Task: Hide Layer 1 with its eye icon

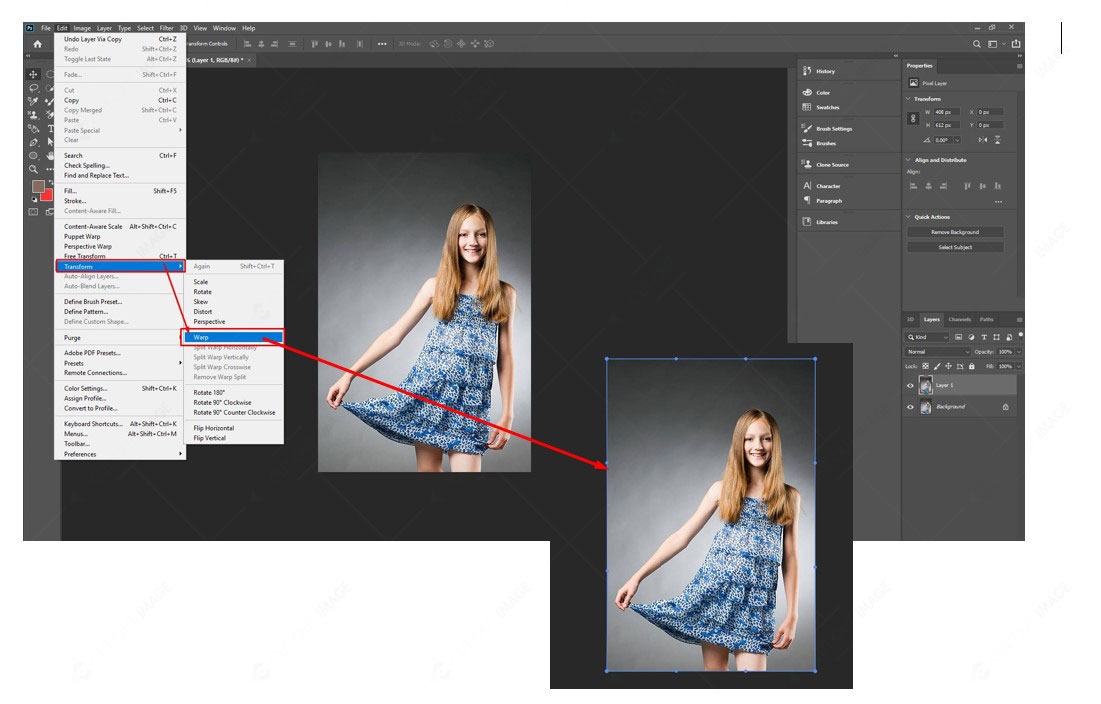Action: [x=910, y=385]
